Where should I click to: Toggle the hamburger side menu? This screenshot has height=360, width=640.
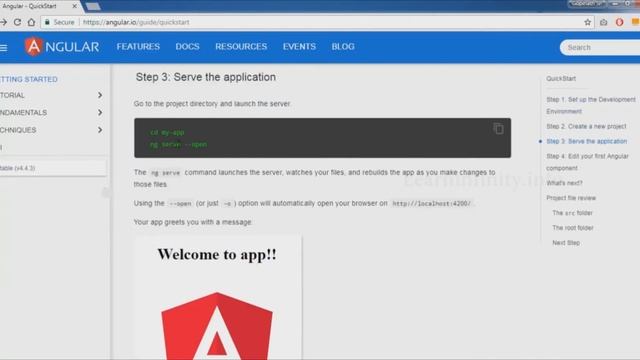4,48
